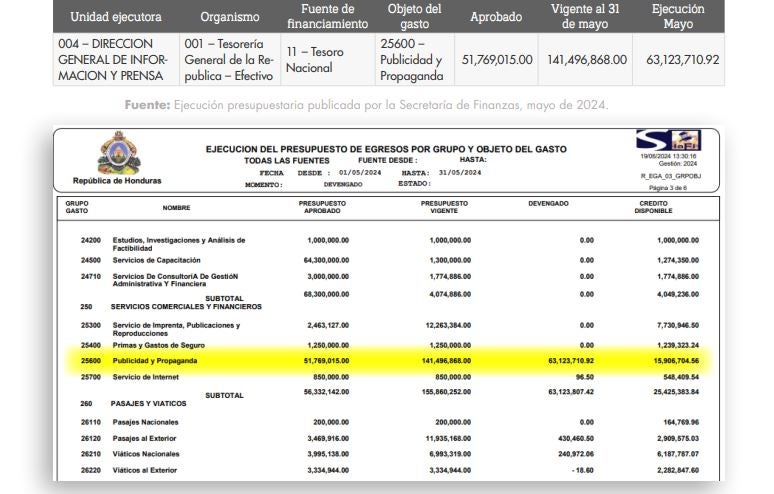The height and width of the screenshot is (494, 774).
Task: Click the 'DEVENGADO' column header
Action: tap(548, 203)
